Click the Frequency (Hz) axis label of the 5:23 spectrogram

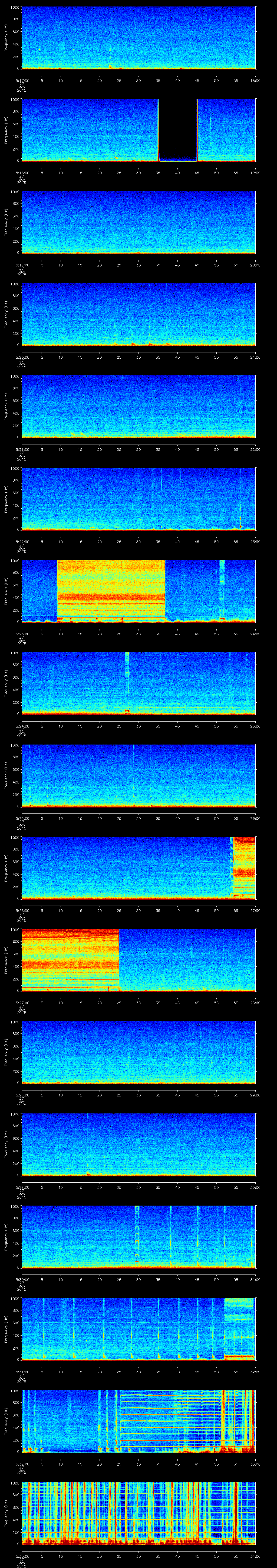tap(6, 591)
